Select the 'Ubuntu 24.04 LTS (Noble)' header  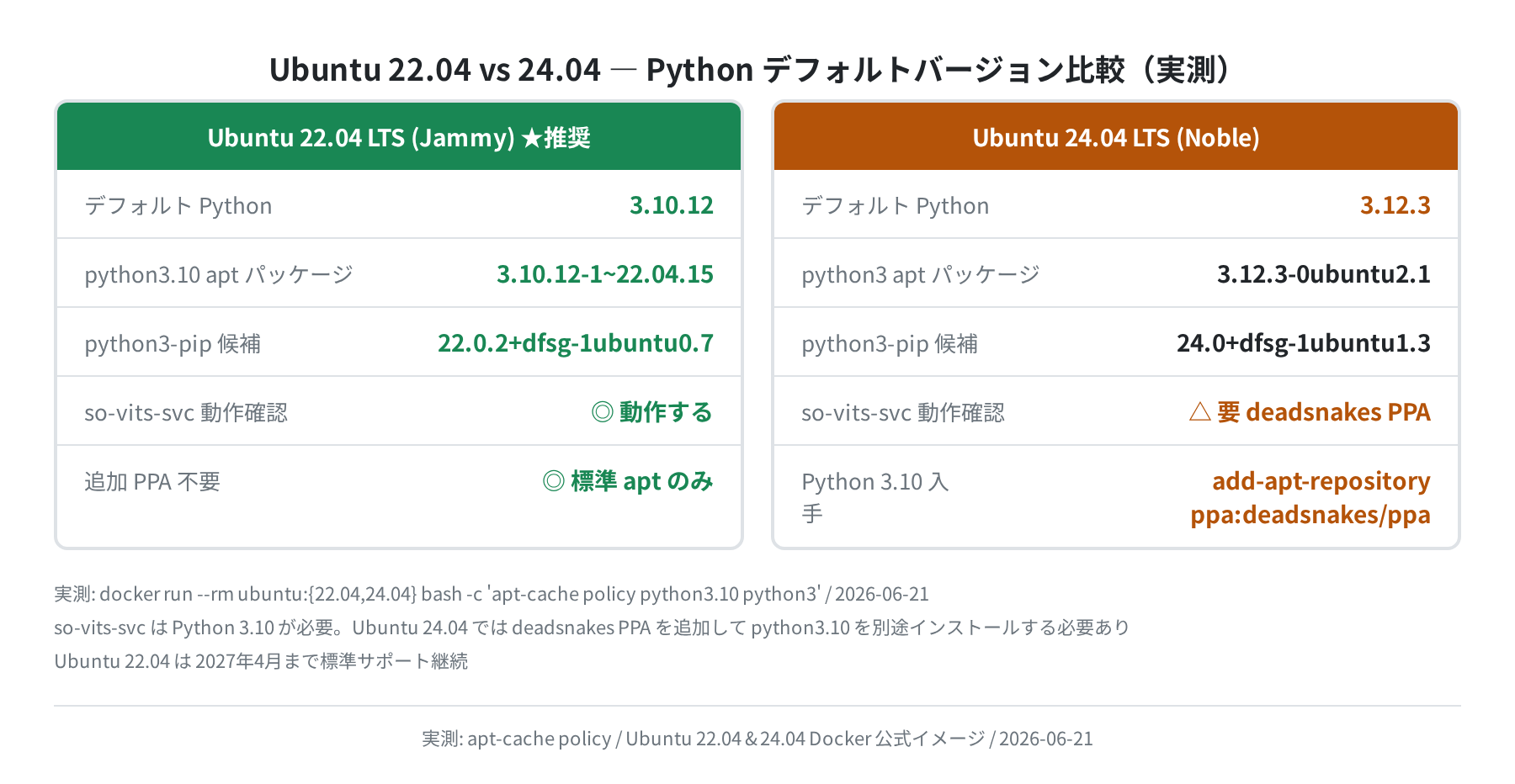point(1116,136)
